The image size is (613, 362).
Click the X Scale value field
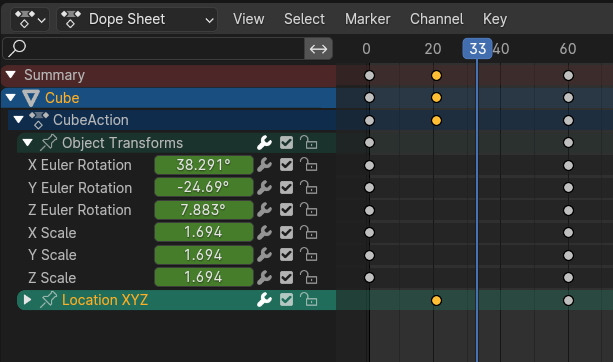(204, 232)
